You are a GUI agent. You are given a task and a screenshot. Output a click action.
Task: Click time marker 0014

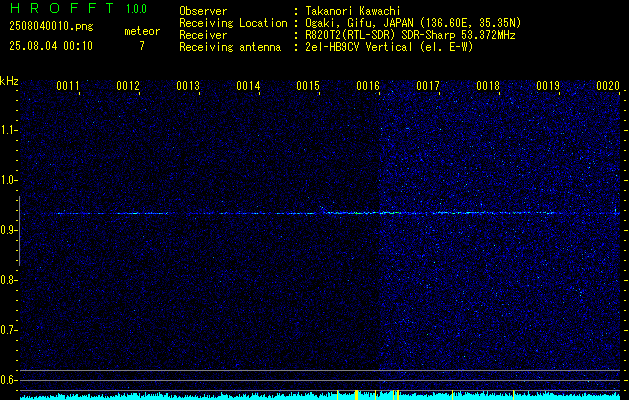248,86
